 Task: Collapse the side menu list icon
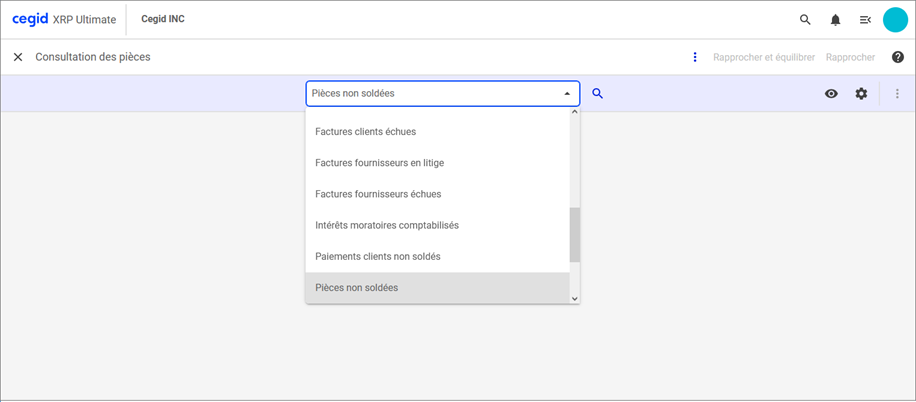click(x=865, y=20)
